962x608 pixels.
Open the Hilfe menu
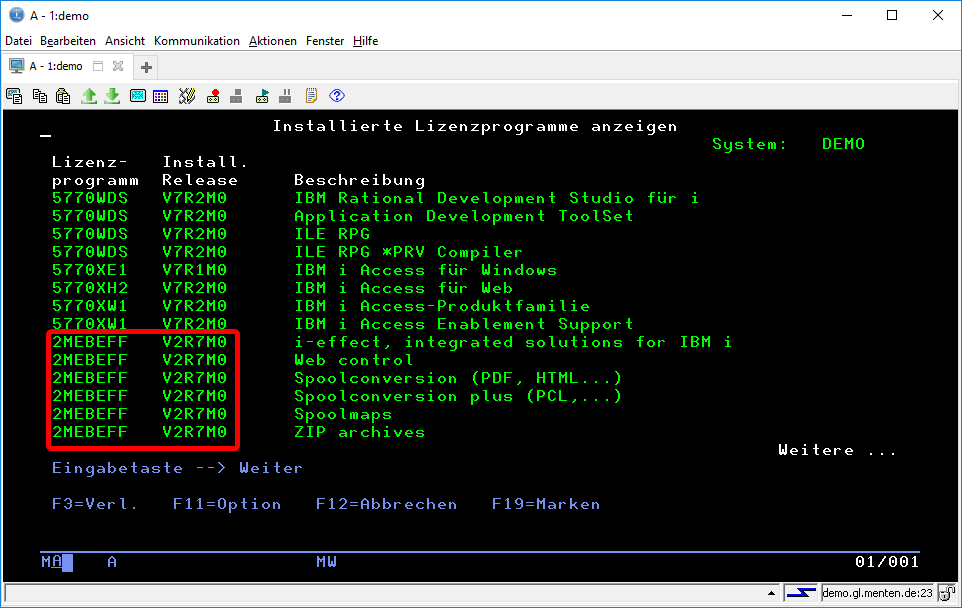(366, 41)
